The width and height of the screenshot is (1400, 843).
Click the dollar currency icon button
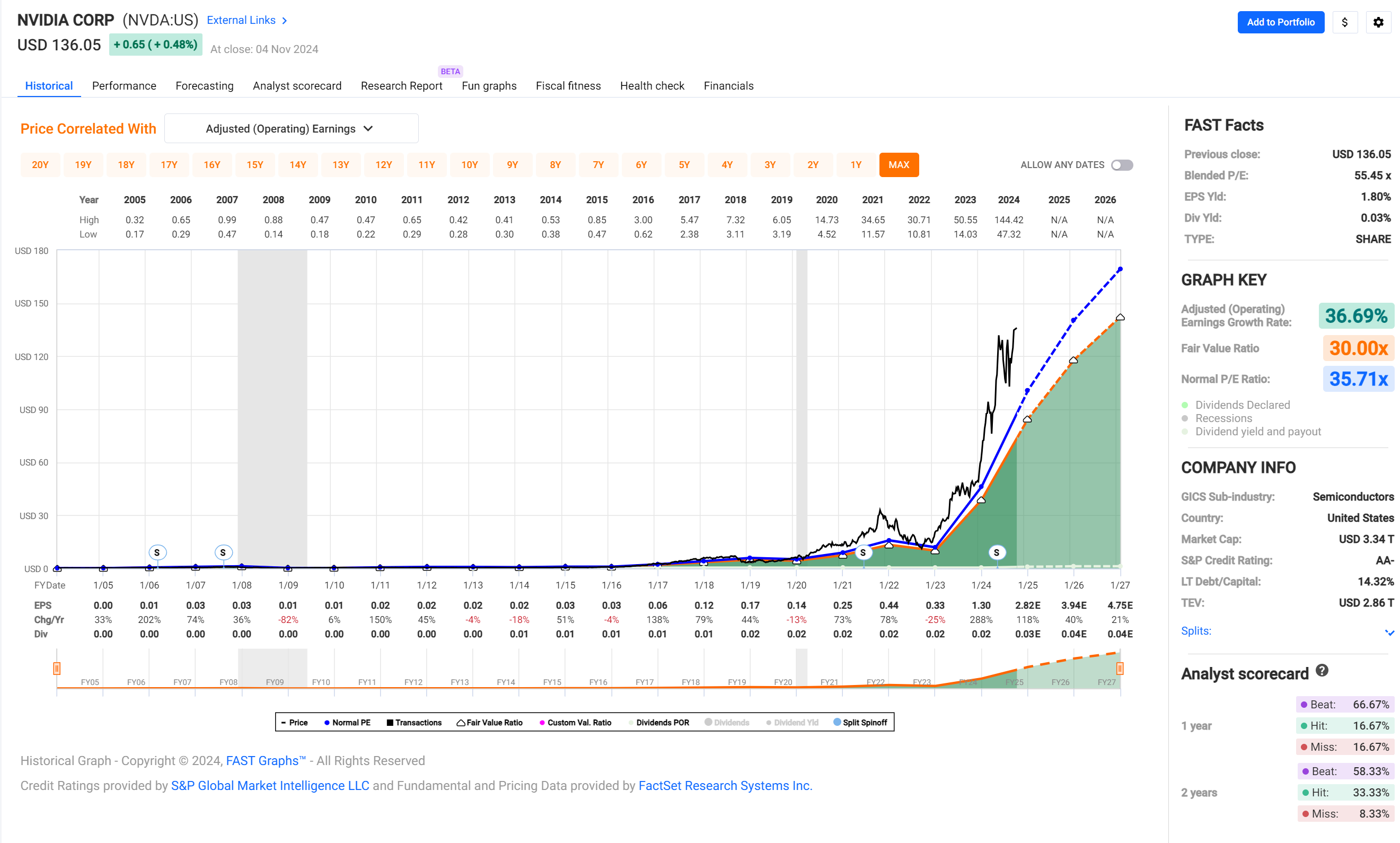1344,22
